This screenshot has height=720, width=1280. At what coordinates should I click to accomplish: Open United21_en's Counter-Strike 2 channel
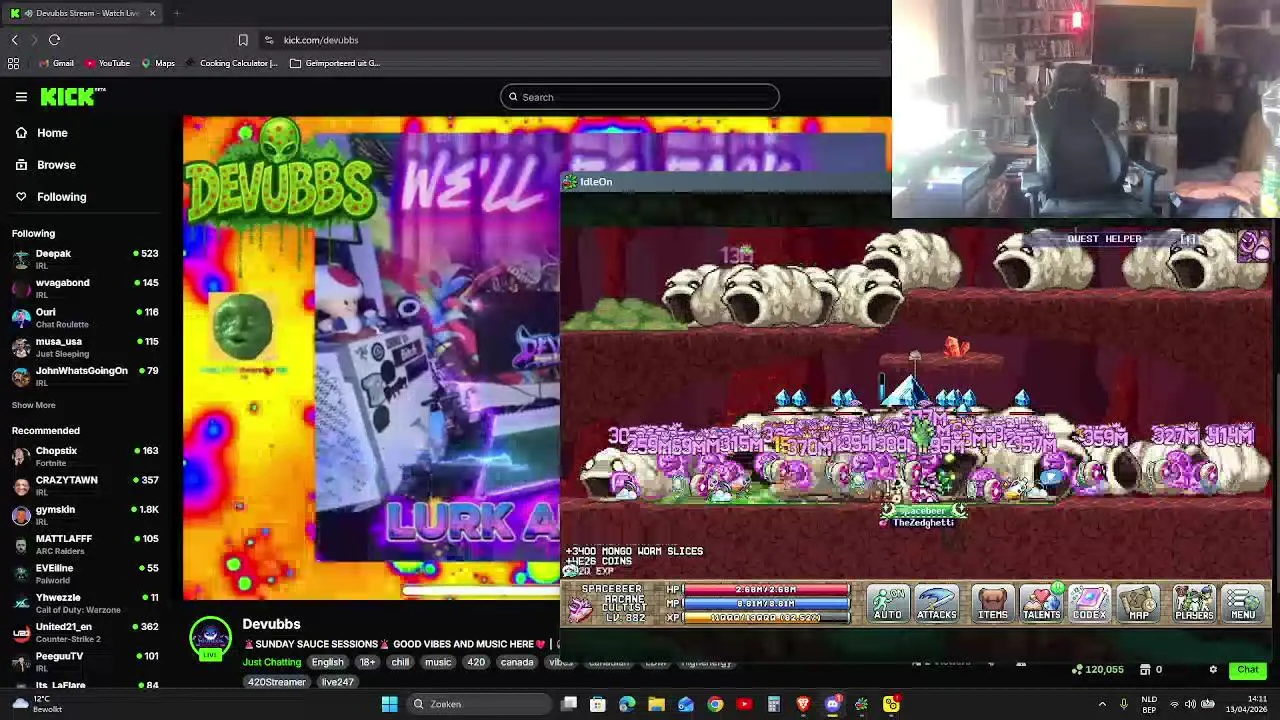tap(85, 632)
